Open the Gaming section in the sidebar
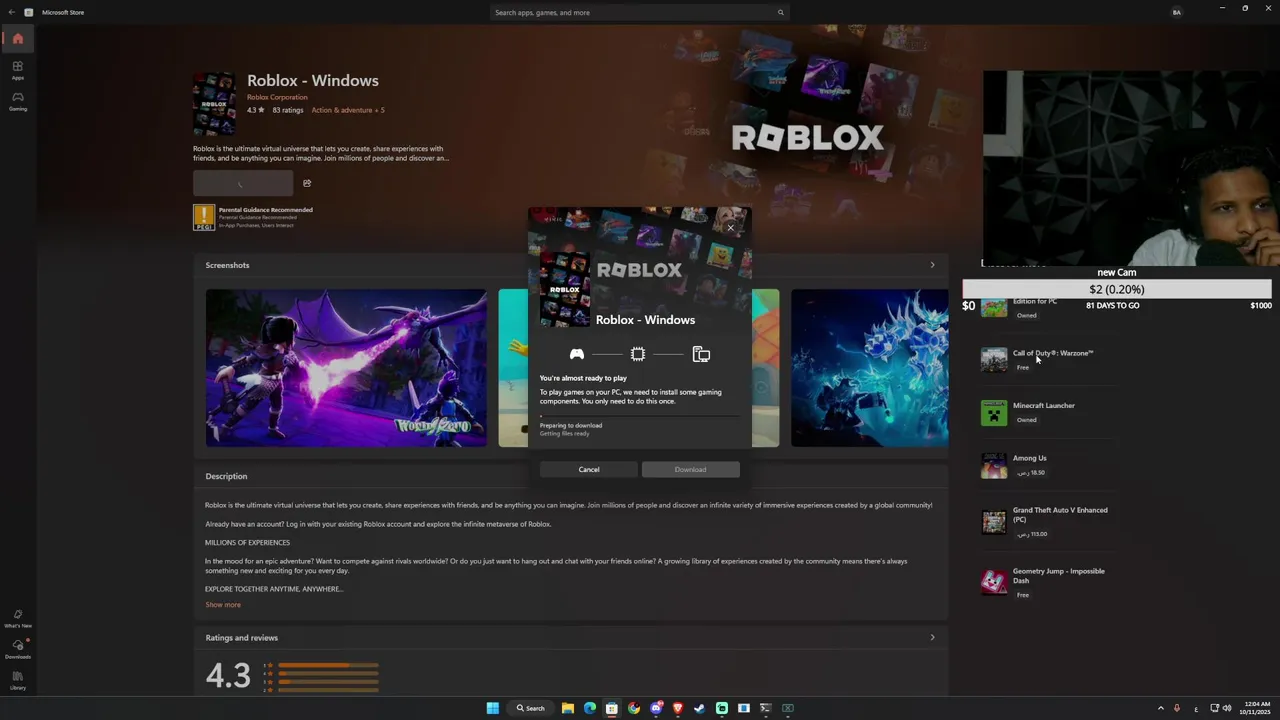 (17, 101)
